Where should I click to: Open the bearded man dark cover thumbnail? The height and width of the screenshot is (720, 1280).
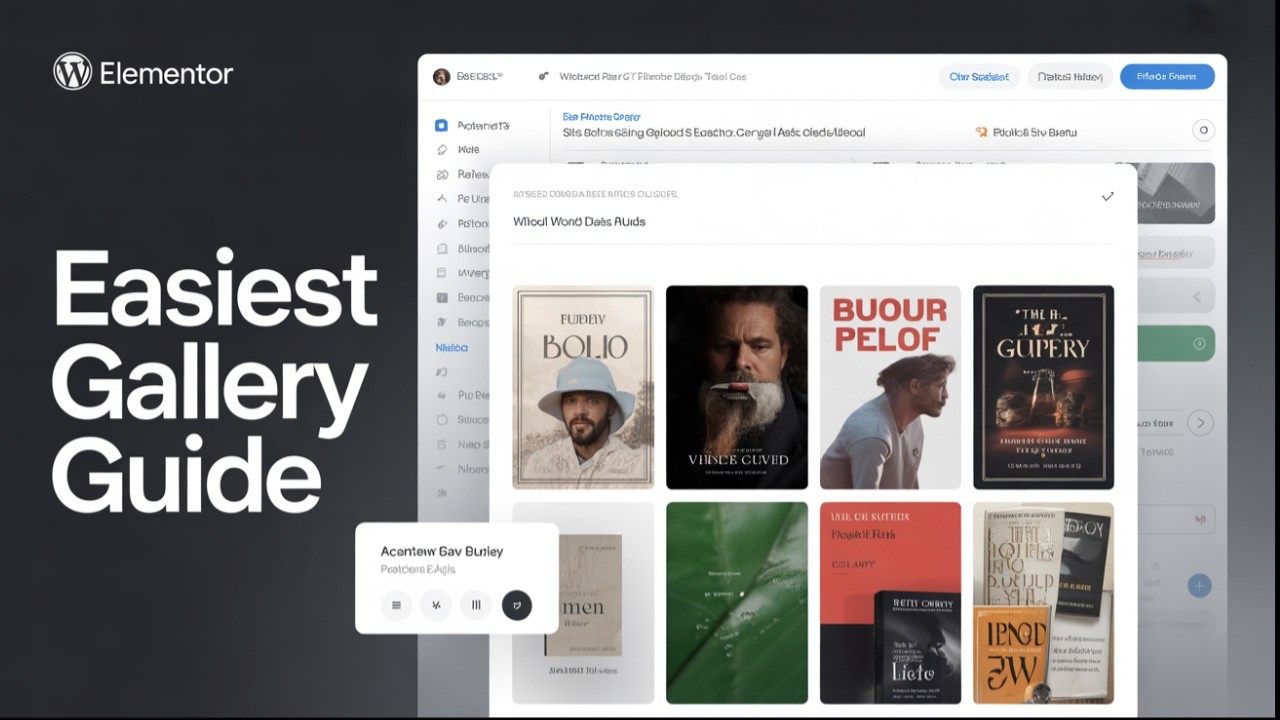tap(737, 387)
